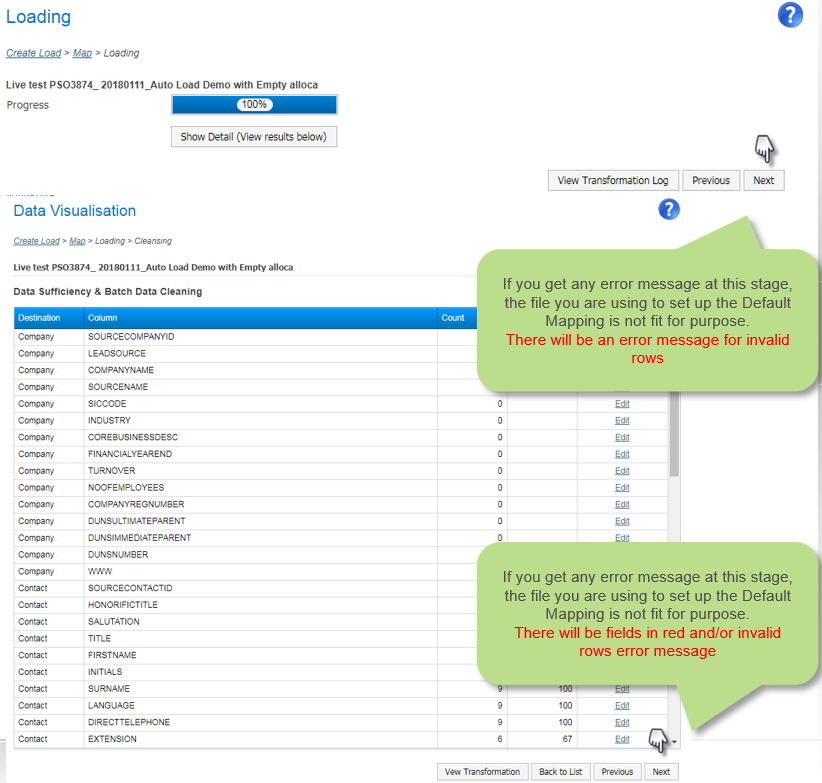Click the 100% progress bar
Image resolution: width=822 pixels, height=783 pixels.
[254, 105]
